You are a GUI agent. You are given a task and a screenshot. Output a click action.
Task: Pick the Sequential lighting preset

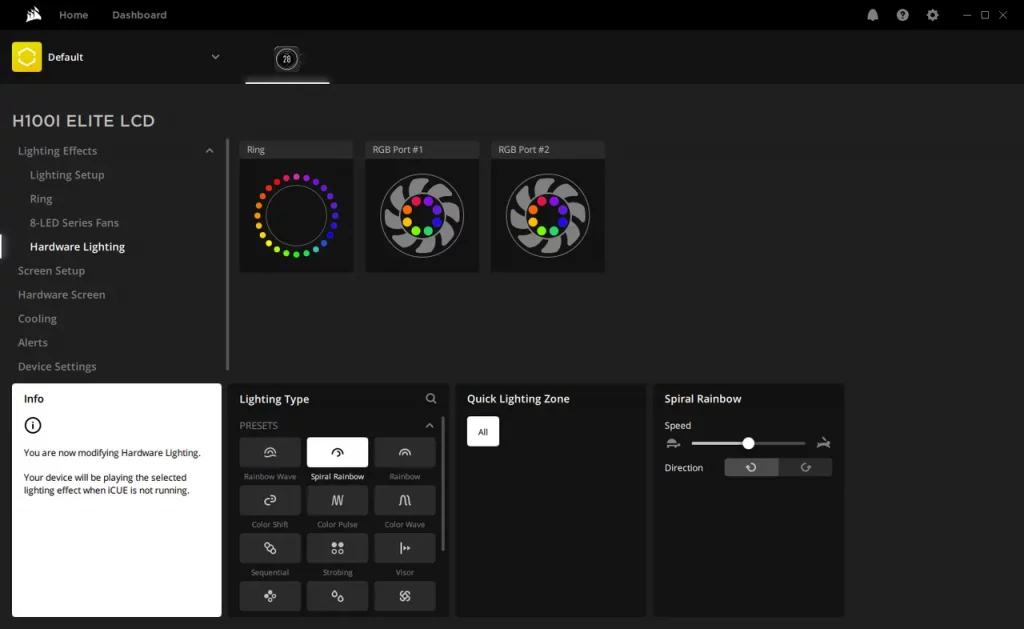pos(270,548)
